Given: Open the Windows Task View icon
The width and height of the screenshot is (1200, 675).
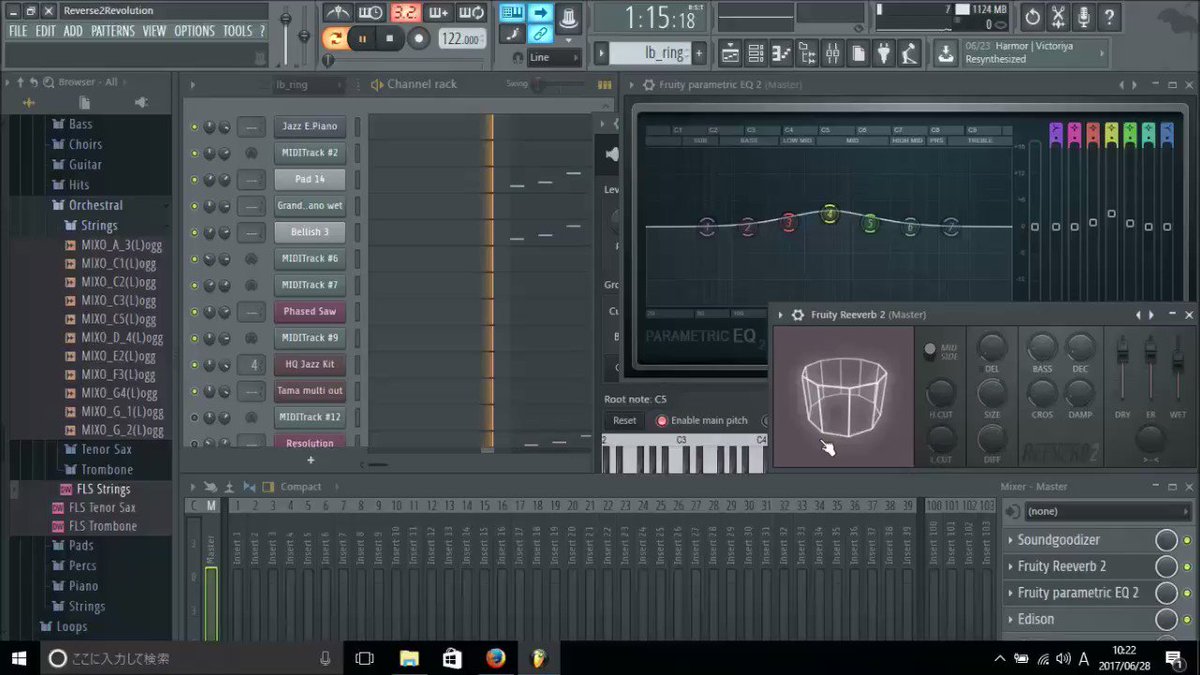Looking at the screenshot, I should pyautogui.click(x=365, y=658).
